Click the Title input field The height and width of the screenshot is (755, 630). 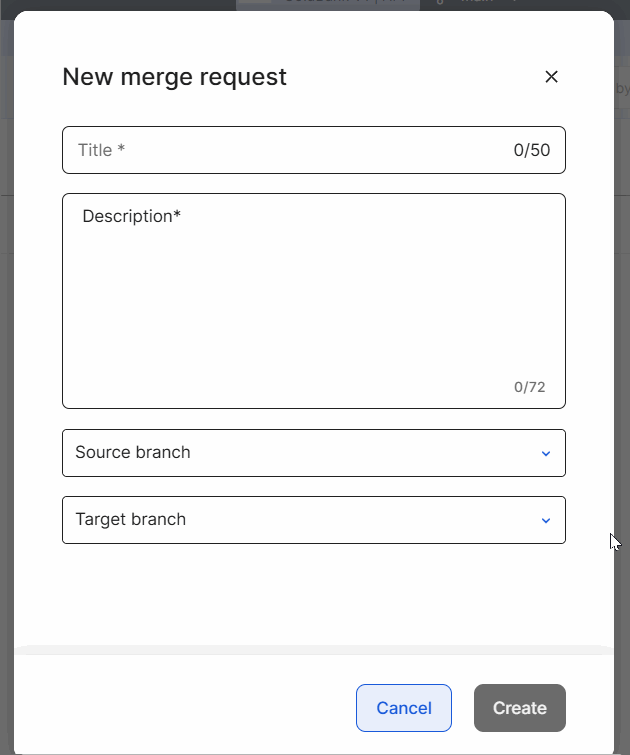[290, 150]
